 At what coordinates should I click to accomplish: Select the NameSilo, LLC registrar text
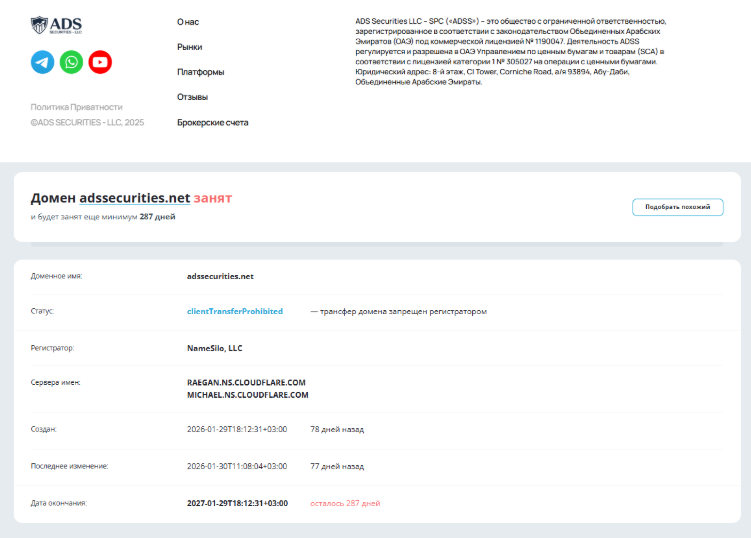[215, 348]
